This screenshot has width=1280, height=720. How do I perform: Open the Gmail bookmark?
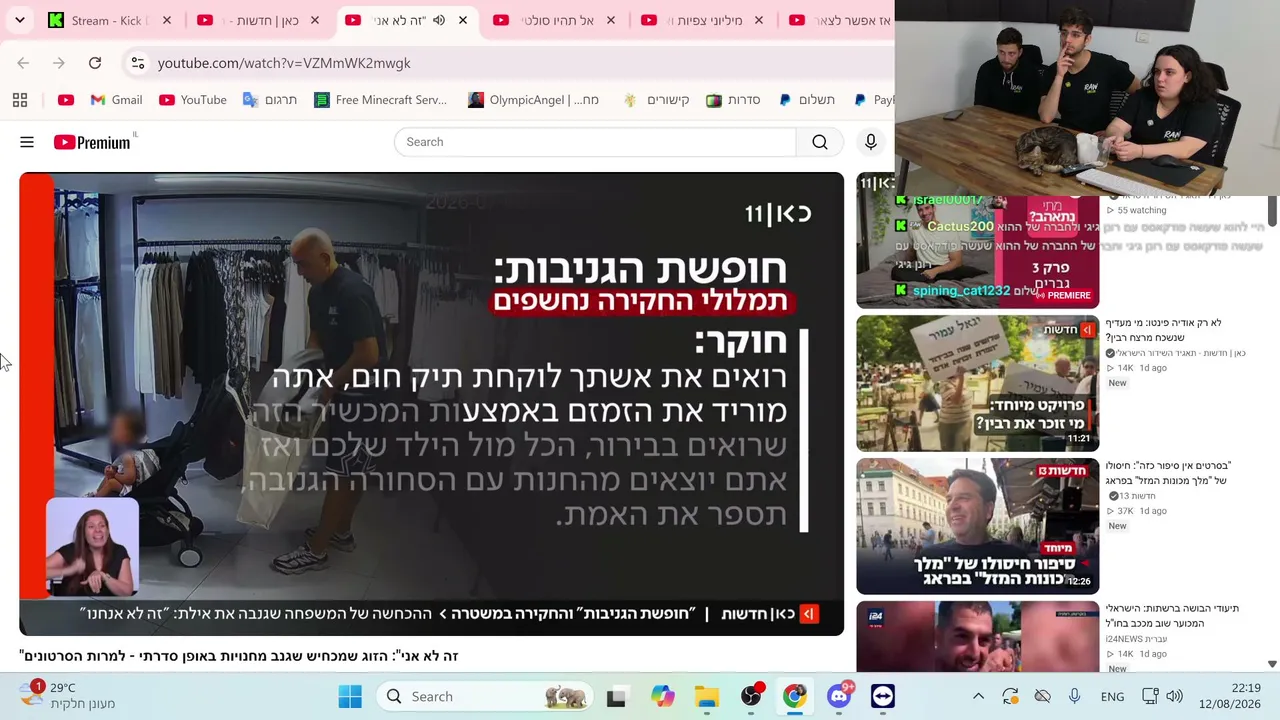pos(116,100)
